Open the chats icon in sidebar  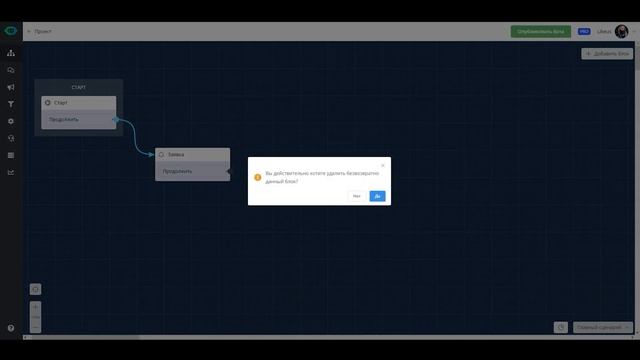[x=11, y=70]
